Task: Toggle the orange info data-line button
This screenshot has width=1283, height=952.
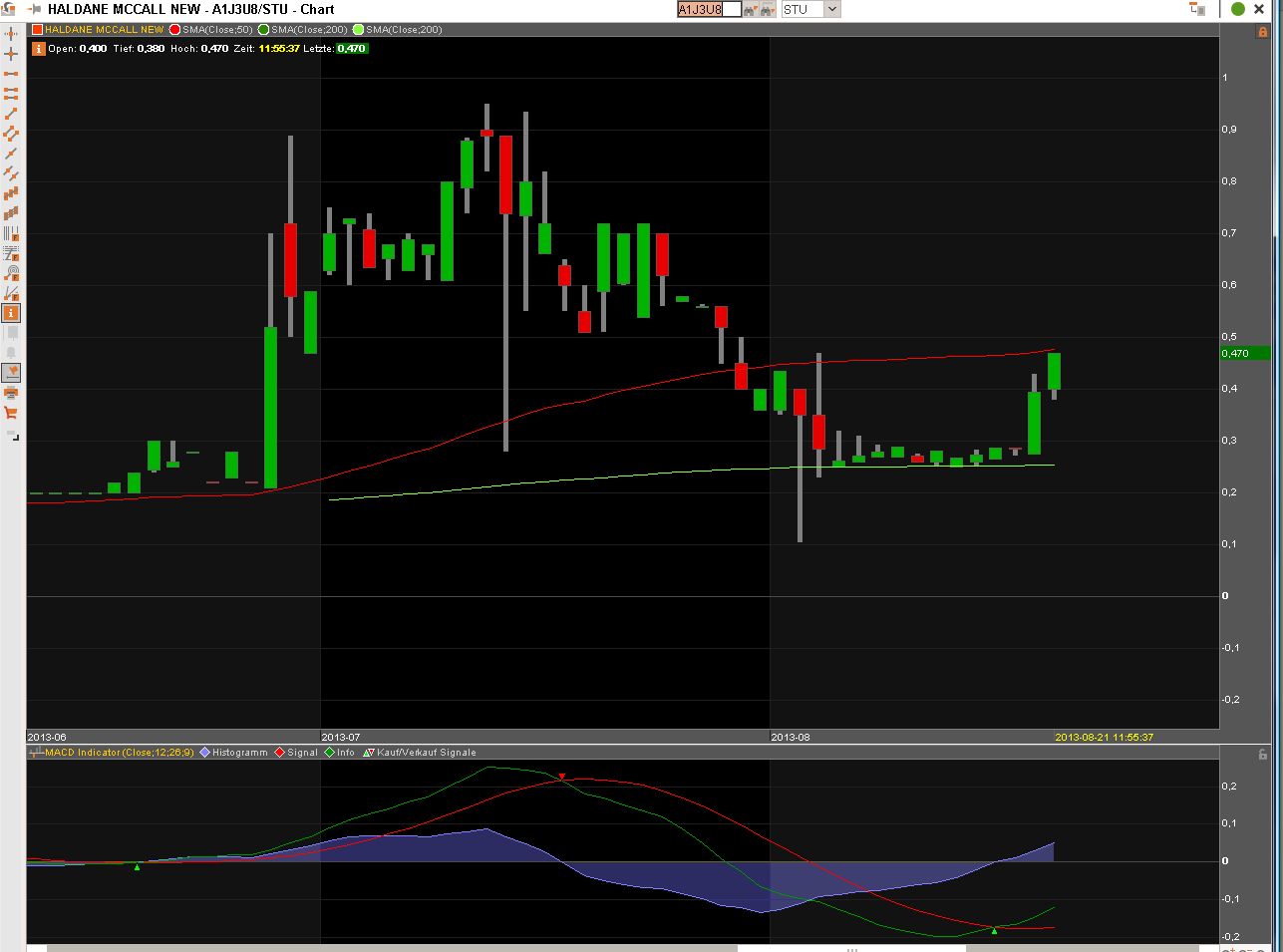Action: [11, 313]
